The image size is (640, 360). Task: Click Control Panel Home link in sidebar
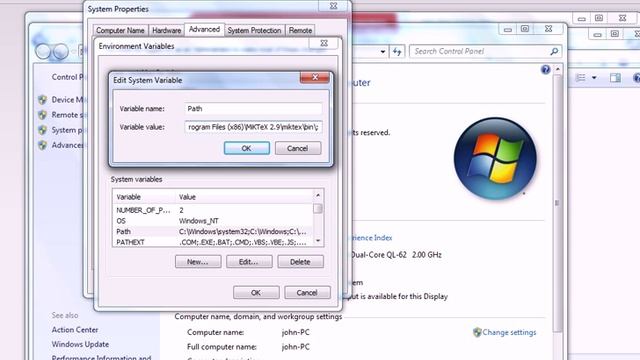pyautogui.click(x=68, y=77)
